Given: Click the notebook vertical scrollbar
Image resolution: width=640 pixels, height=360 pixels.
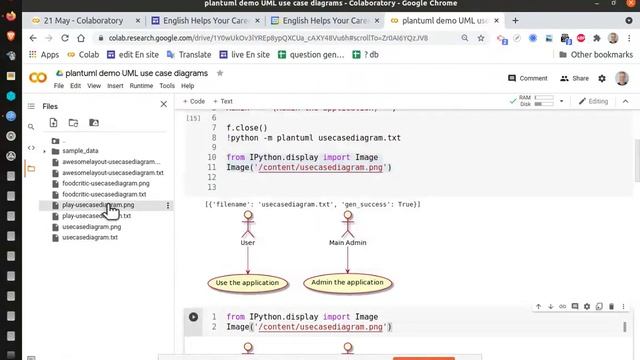Looking at the screenshot, I should (637, 161).
